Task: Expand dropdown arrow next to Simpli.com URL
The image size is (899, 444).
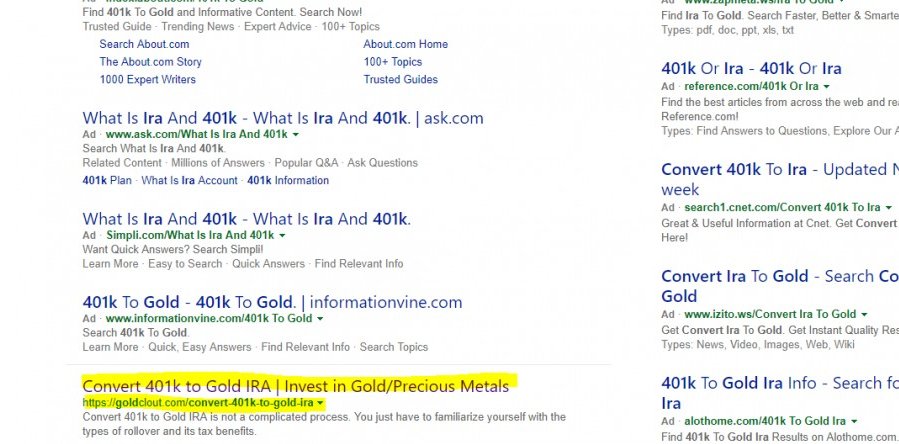Action: pyautogui.click(x=282, y=236)
